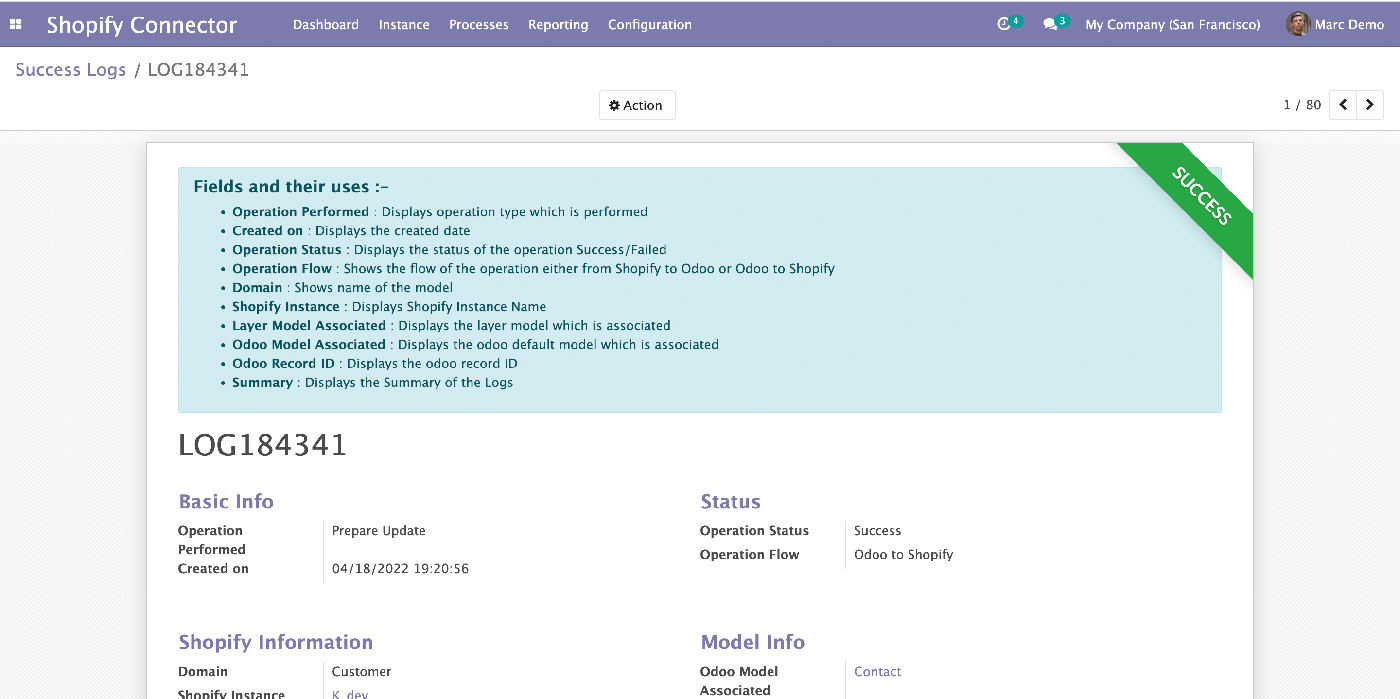Click Marc Demo avatar picture
1400x699 pixels.
pos(1298,24)
